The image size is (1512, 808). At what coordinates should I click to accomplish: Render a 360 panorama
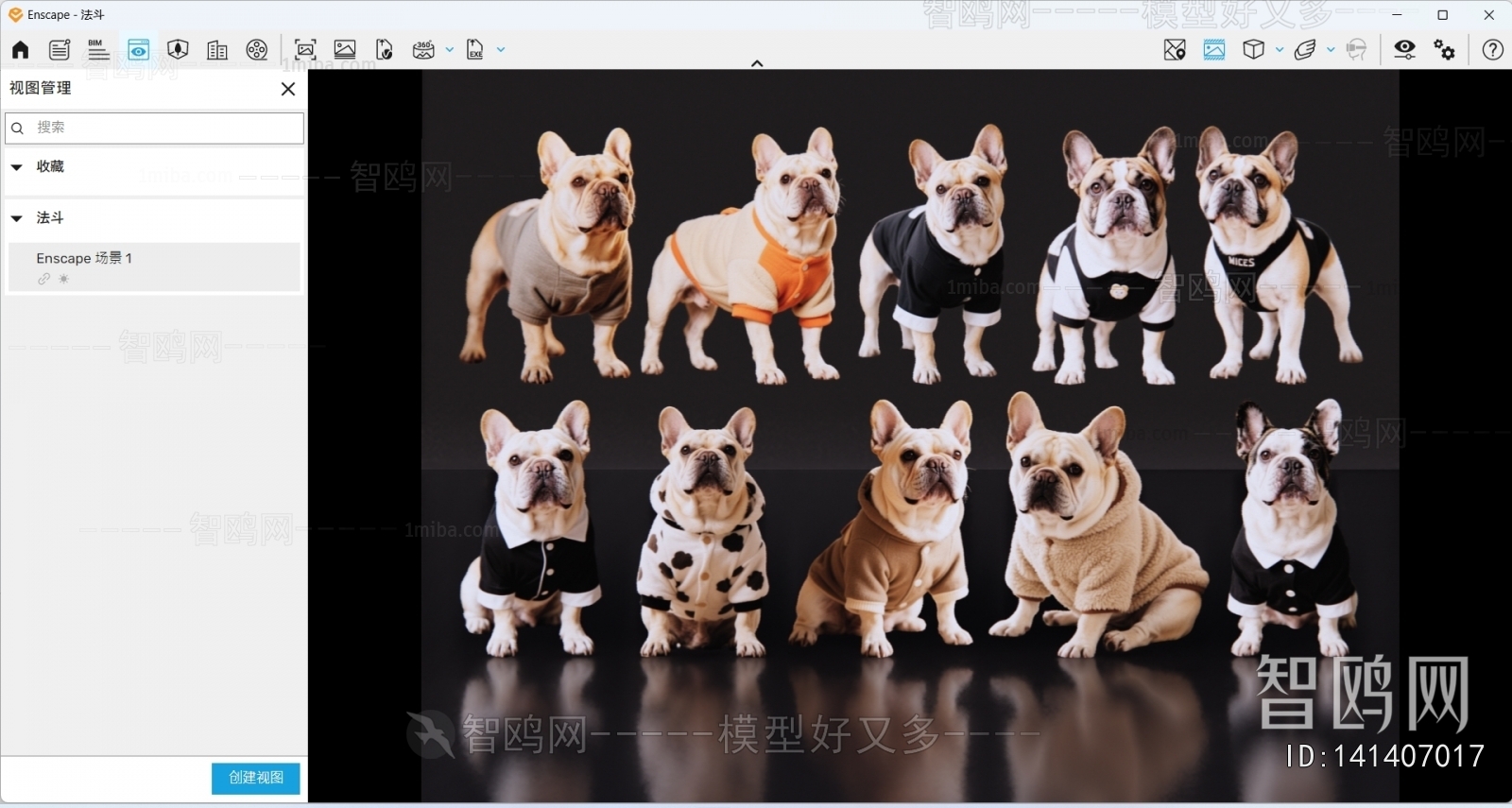(x=423, y=50)
